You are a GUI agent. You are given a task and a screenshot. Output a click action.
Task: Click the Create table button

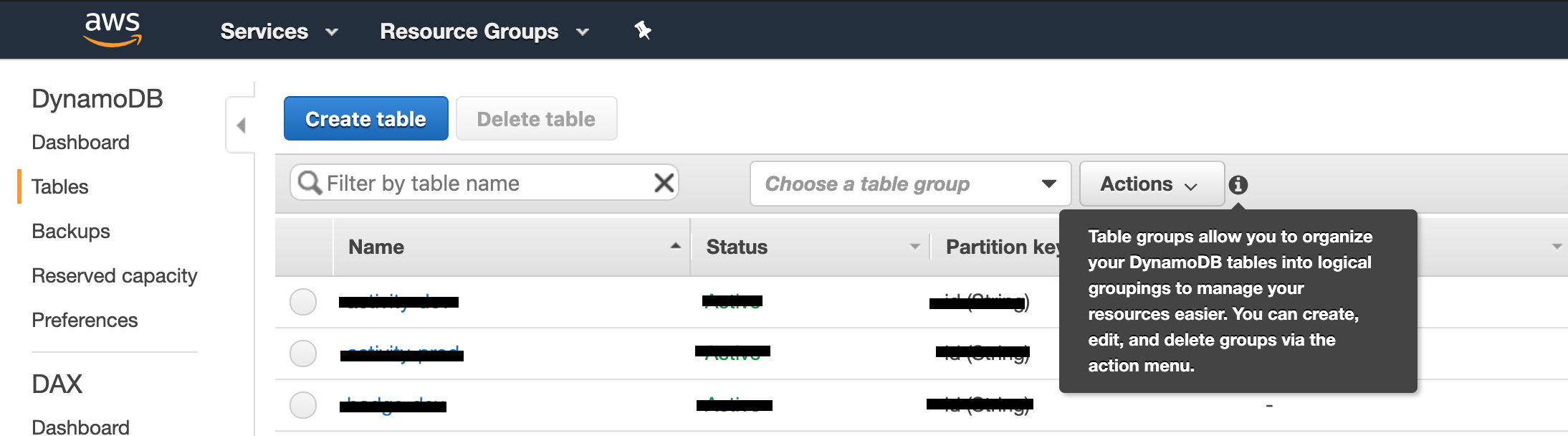(365, 118)
